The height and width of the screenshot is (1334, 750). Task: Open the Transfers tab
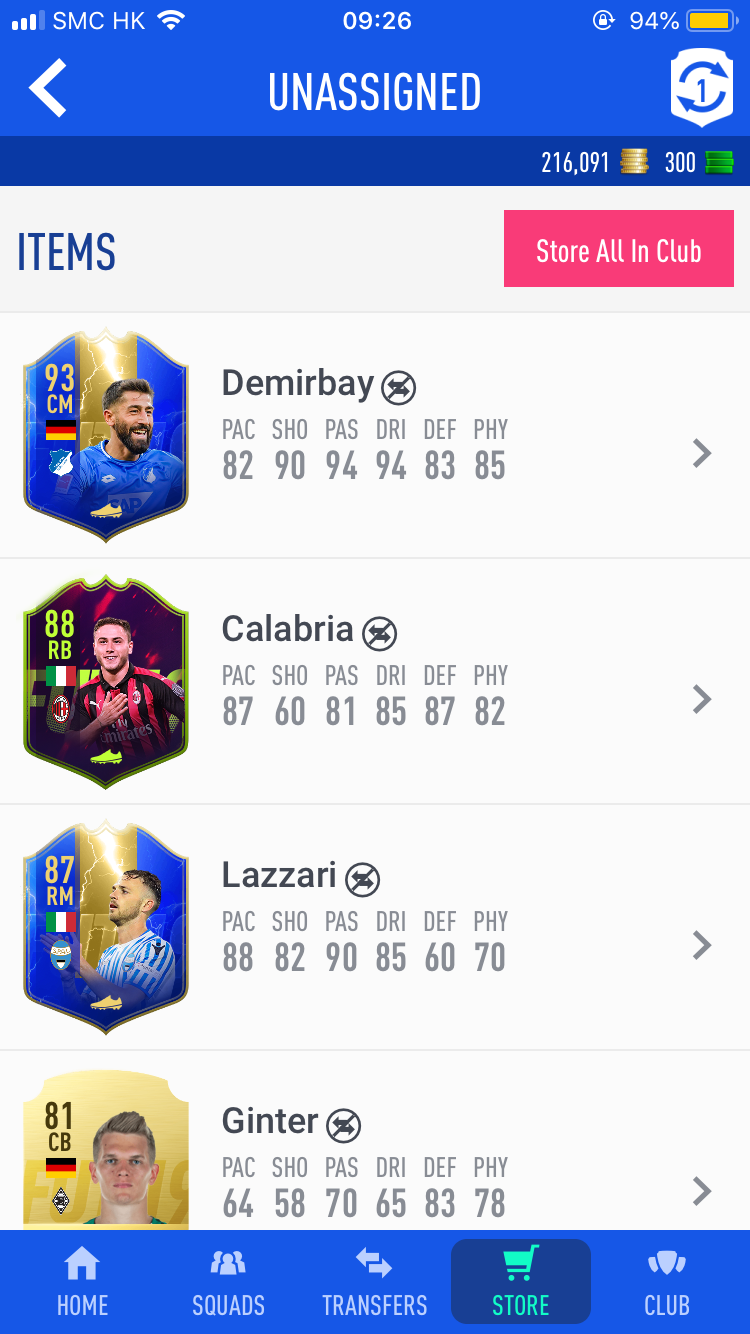(x=374, y=1283)
